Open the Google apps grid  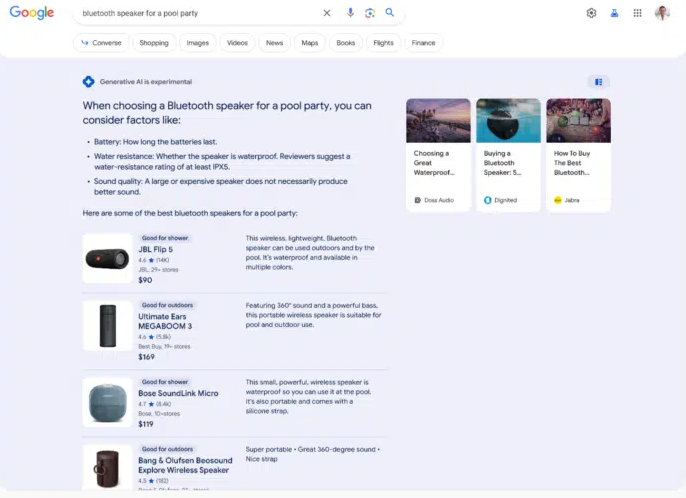click(638, 13)
